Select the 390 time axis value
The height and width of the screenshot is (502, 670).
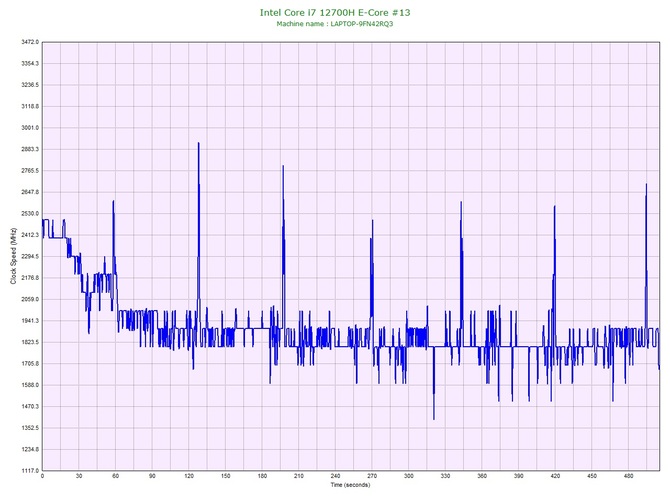[519, 476]
